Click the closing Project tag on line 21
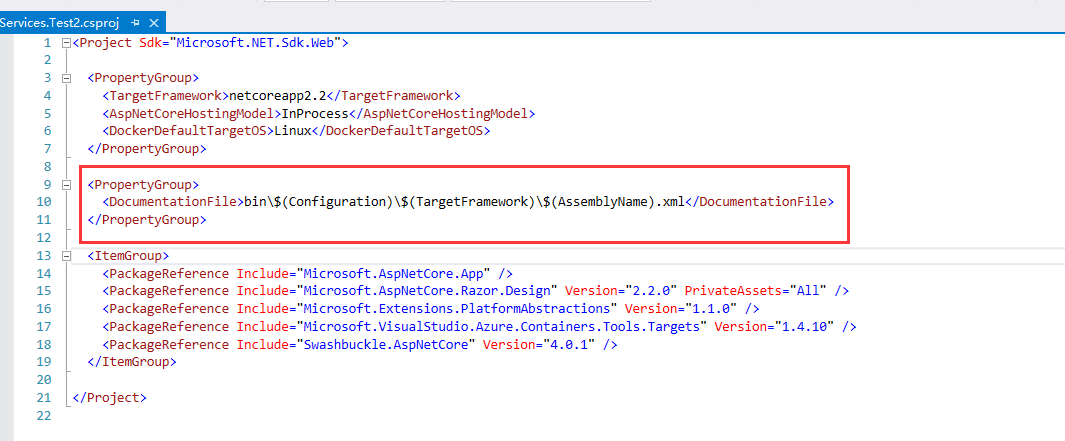 (x=109, y=398)
